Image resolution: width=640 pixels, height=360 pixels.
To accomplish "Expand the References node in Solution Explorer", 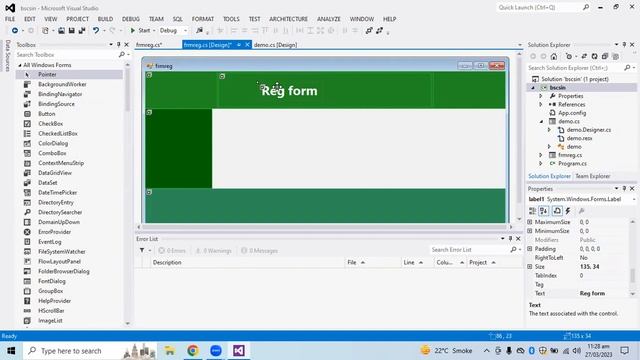I will [541, 104].
